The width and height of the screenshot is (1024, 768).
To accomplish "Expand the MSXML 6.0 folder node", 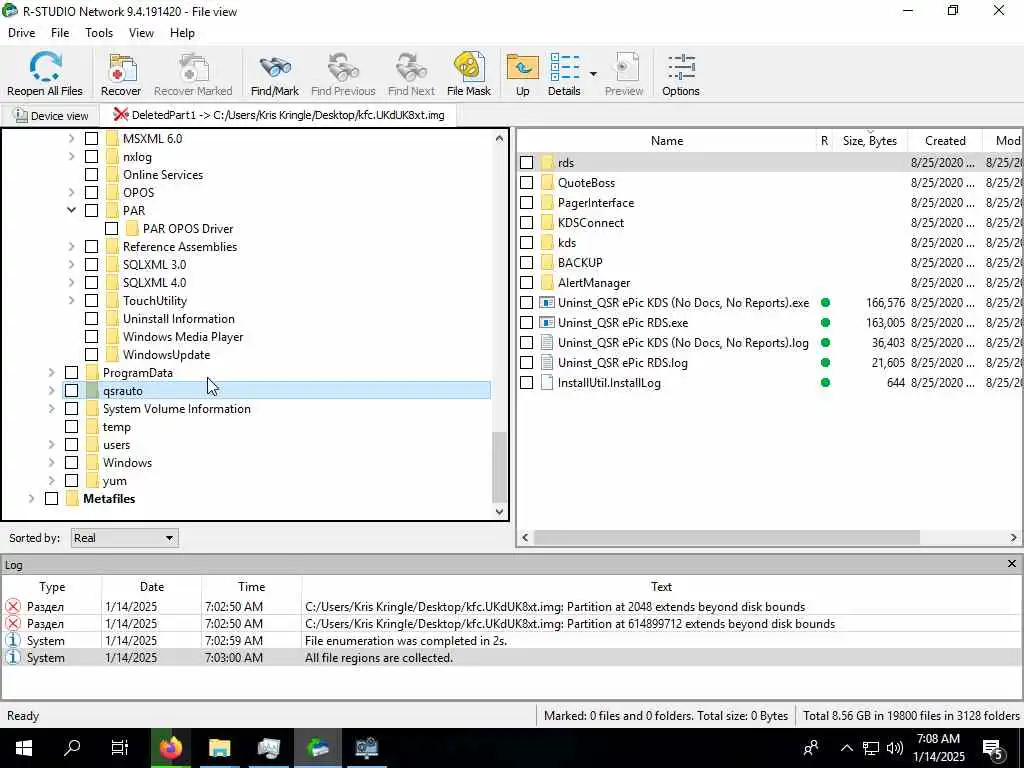I will click(x=71, y=138).
